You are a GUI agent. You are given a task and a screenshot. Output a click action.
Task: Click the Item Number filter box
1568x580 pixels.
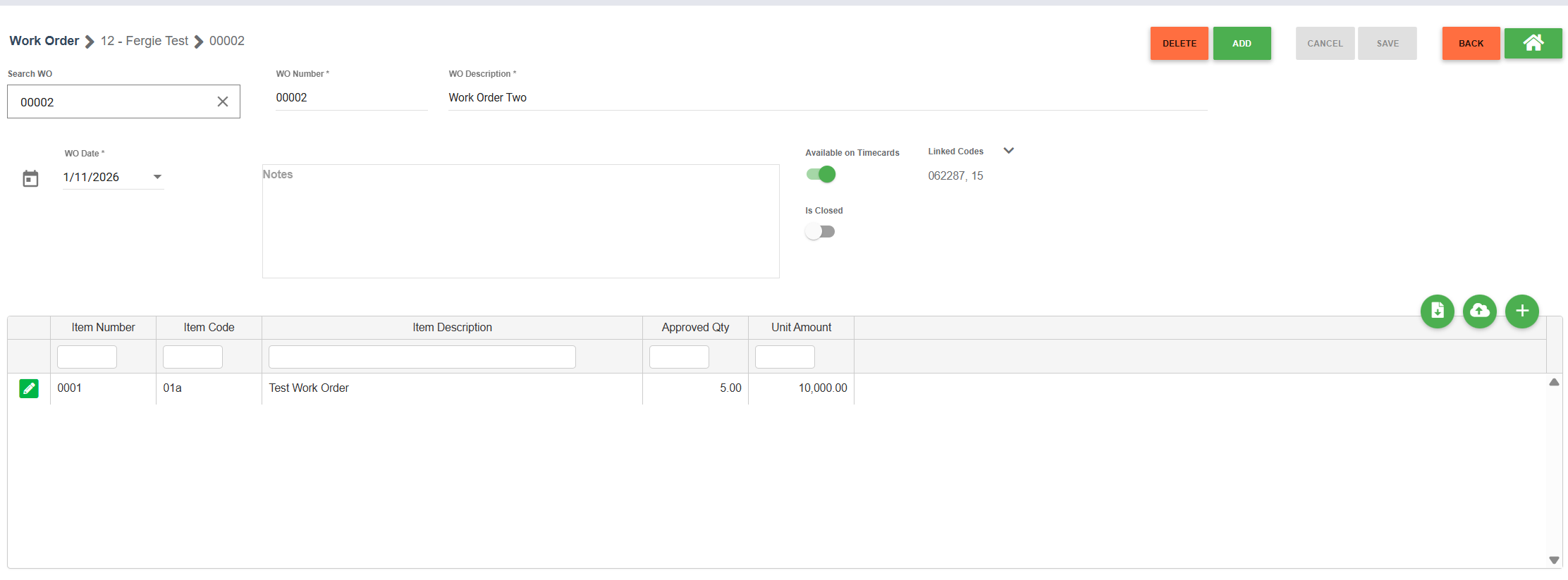[x=87, y=357]
